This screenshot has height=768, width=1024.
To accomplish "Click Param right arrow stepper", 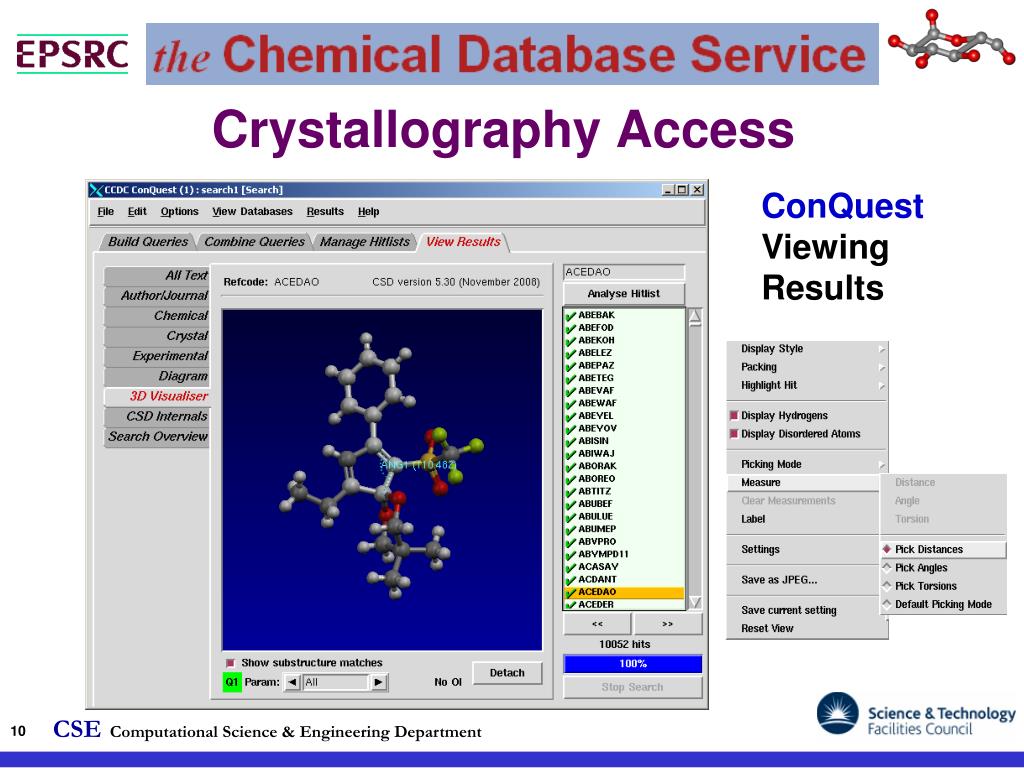I will click(x=379, y=682).
